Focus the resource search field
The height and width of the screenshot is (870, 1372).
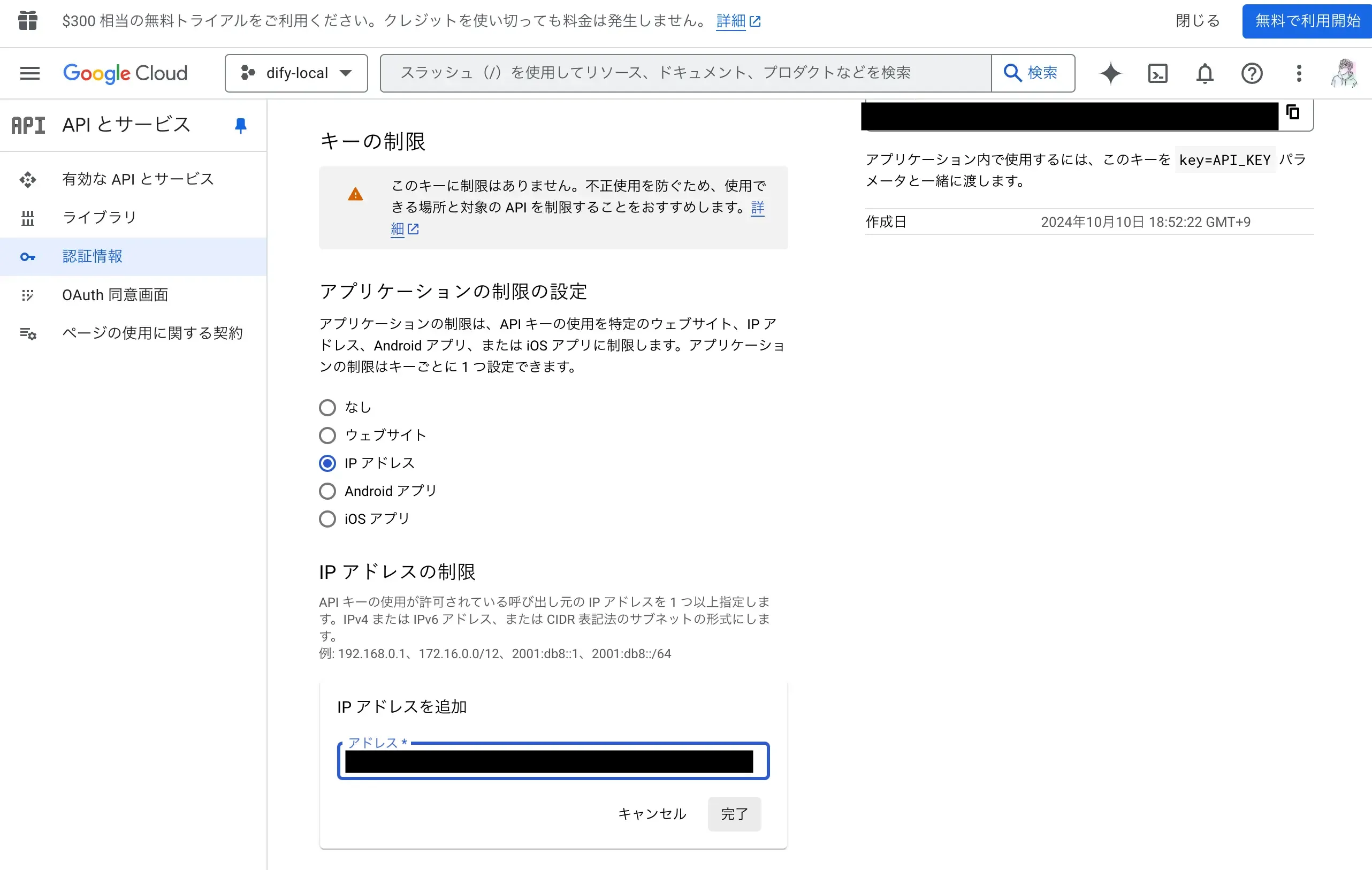pyautogui.click(x=685, y=73)
